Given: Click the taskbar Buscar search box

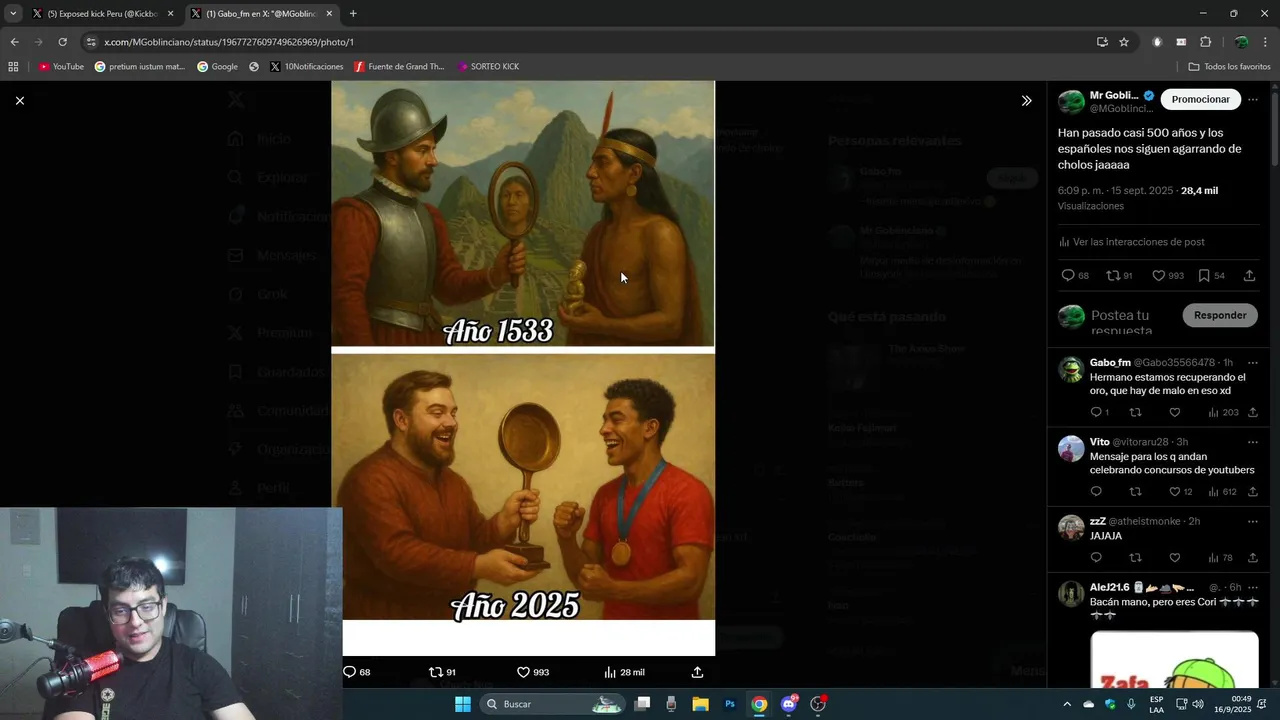Looking at the screenshot, I should pos(553,704).
